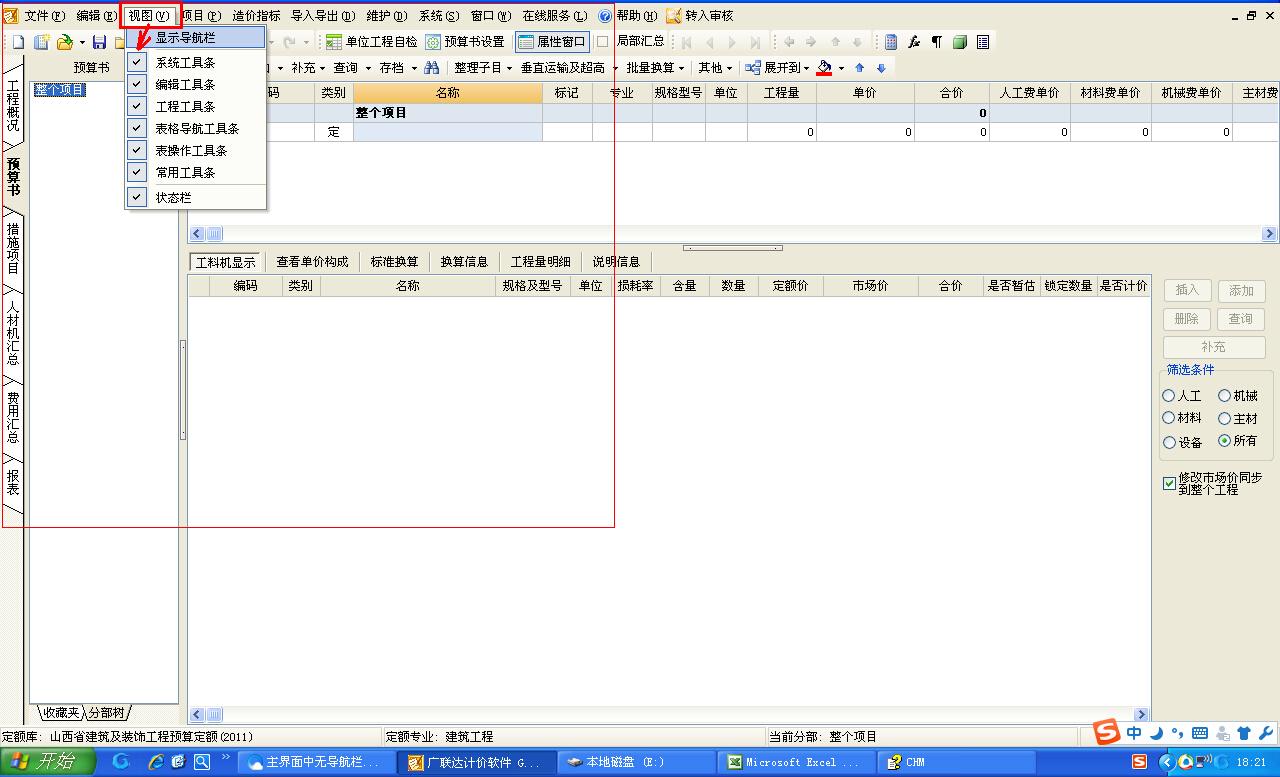Screen dimensions: 1280x777
Task: Open the 造价指标 menu
Action: 256,16
